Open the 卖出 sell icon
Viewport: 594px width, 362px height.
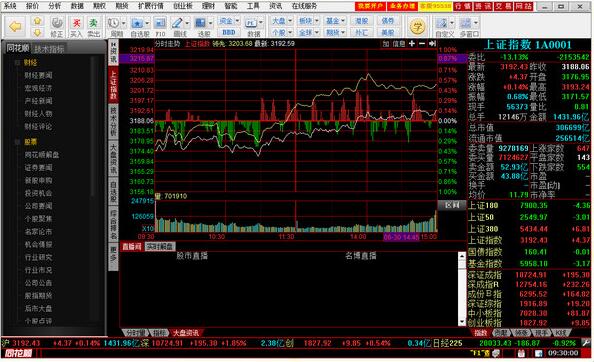tap(93, 27)
